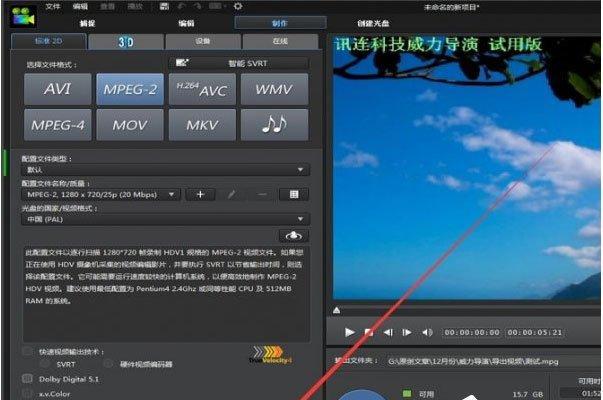Choose the MPEG-2 file format
The width and height of the screenshot is (603, 400).
tap(130, 89)
